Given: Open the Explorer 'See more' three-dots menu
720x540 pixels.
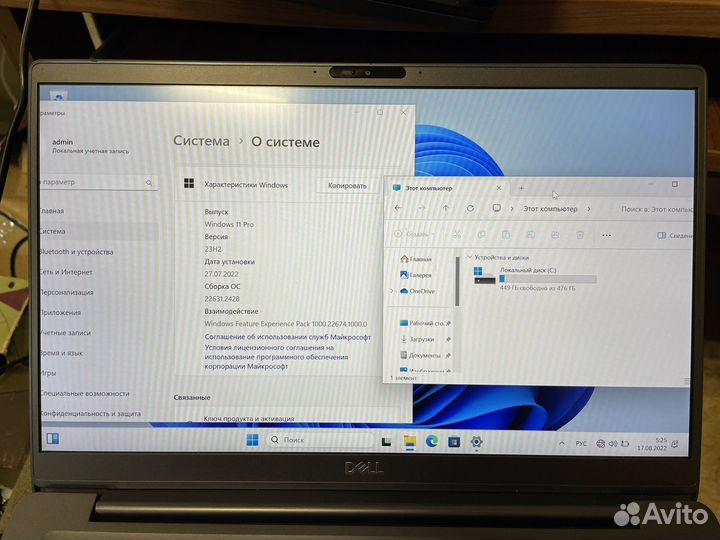Looking at the screenshot, I should (606, 235).
